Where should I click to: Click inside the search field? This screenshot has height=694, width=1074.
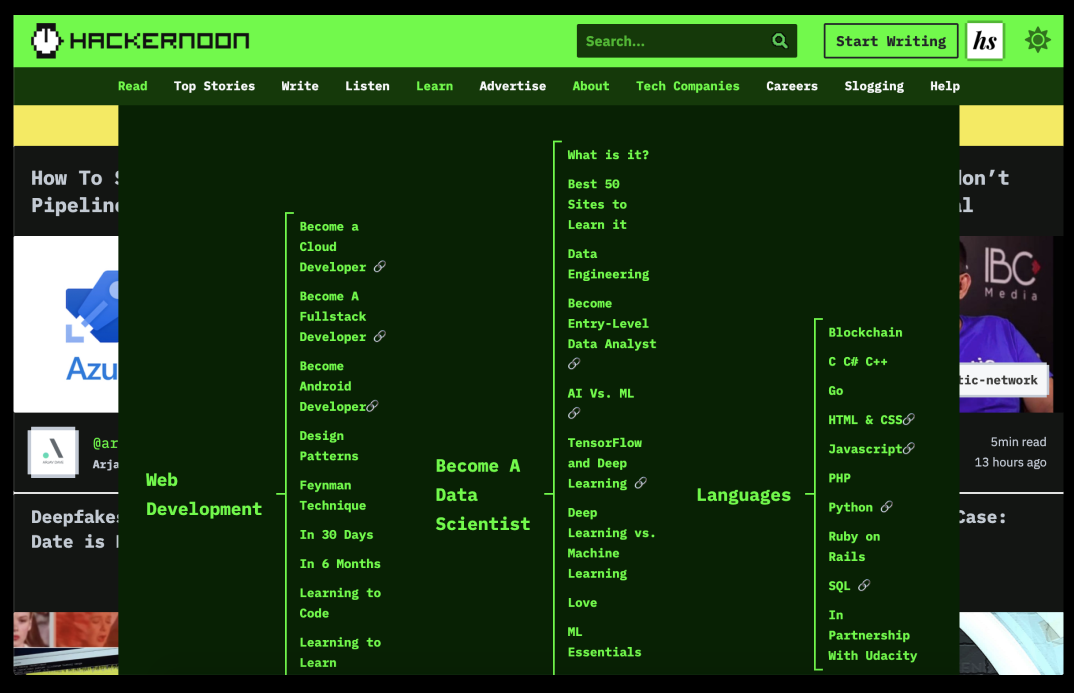coord(670,40)
